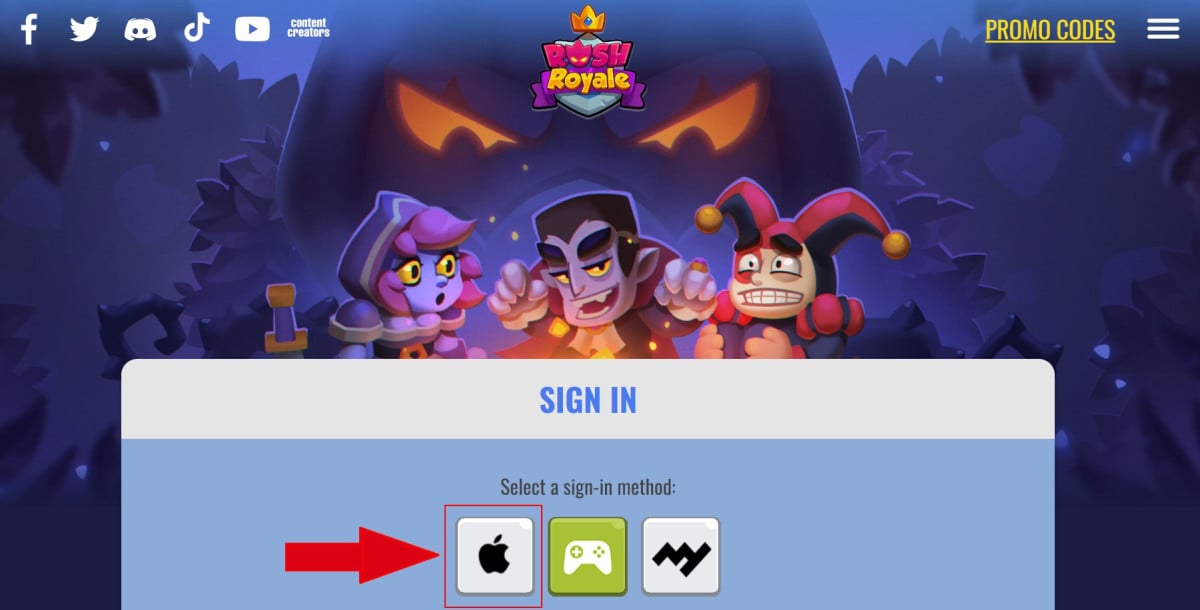1200x610 pixels.
Task: Visit the Twitter bird icon link
Action: 84,29
